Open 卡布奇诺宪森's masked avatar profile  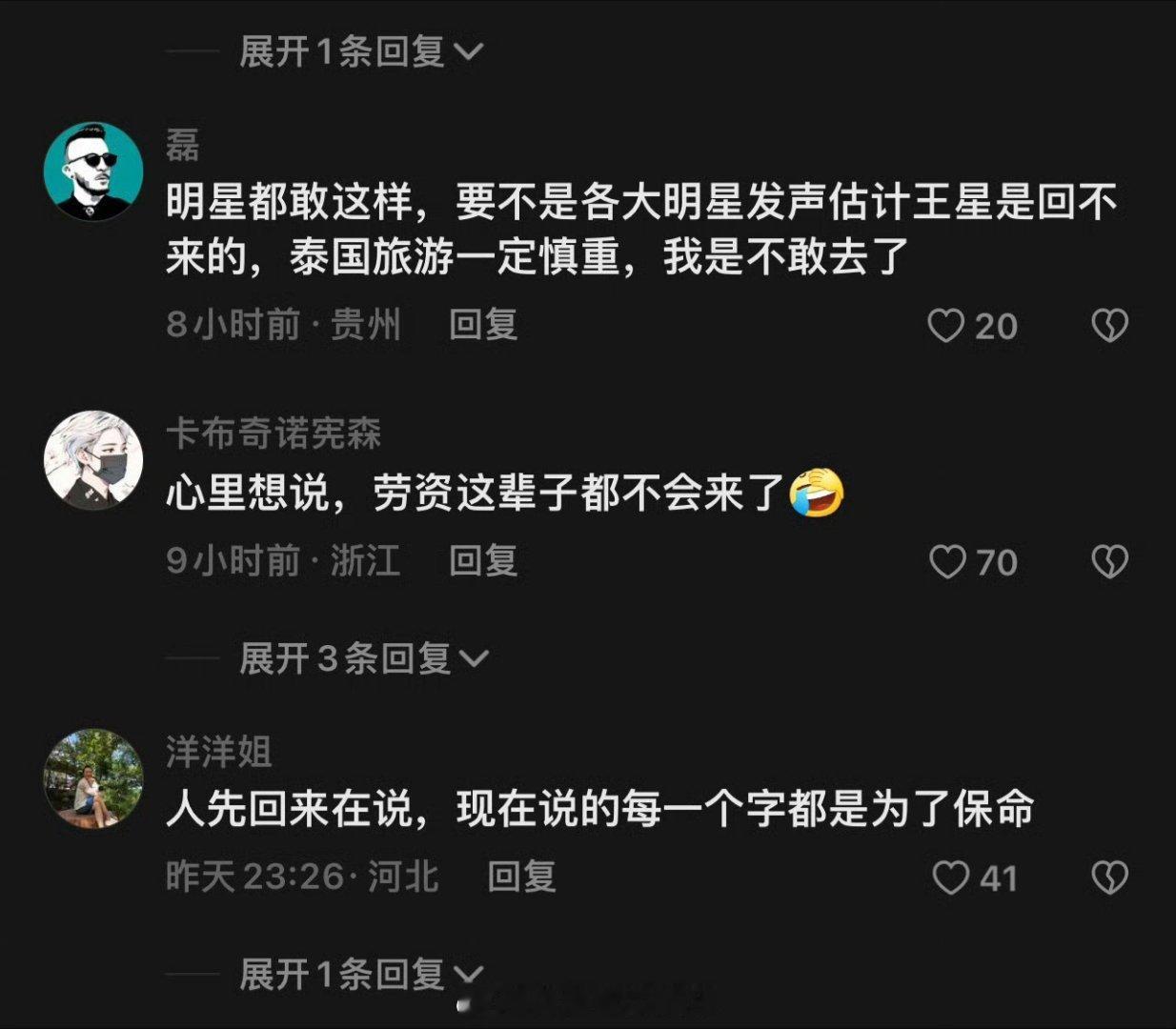pyautogui.click(x=93, y=460)
